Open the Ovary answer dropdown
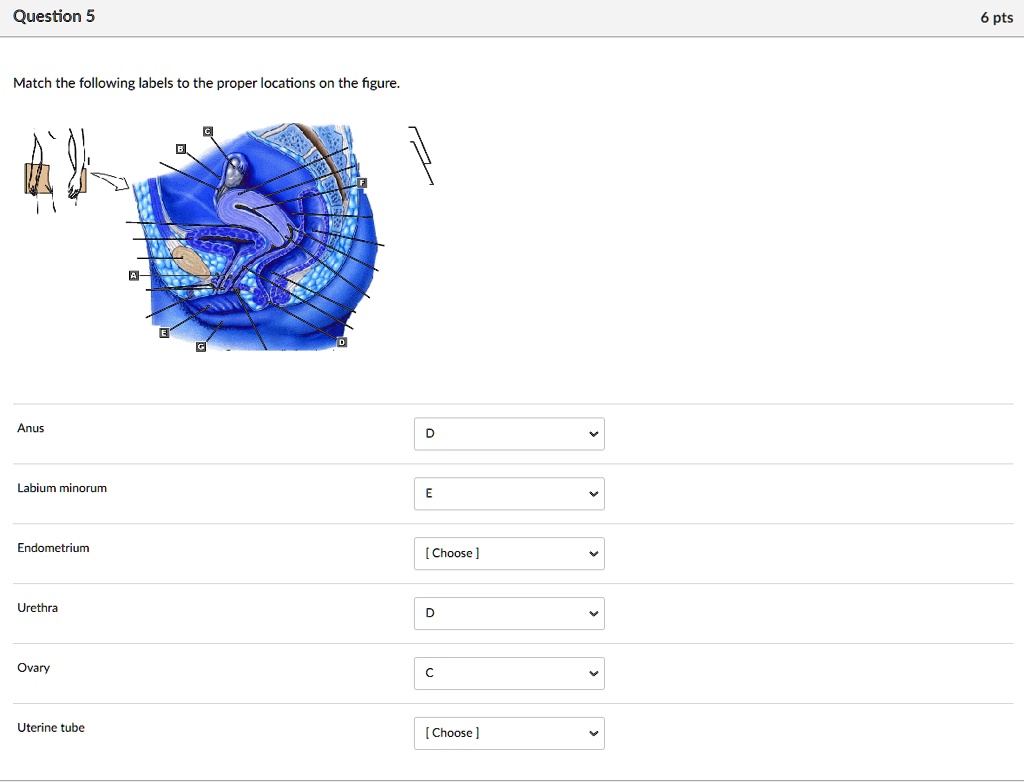The height and width of the screenshot is (782, 1024). click(509, 674)
